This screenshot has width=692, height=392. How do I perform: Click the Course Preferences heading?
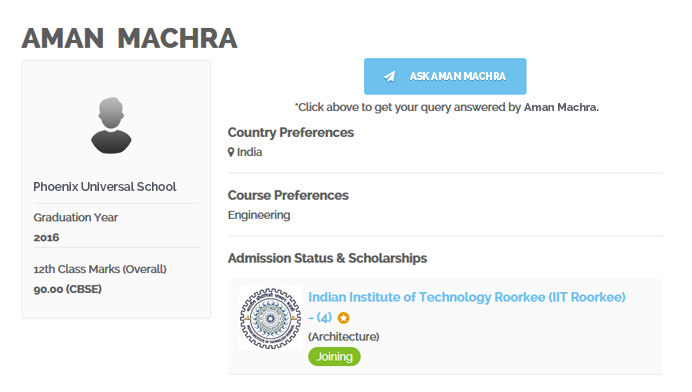click(288, 195)
